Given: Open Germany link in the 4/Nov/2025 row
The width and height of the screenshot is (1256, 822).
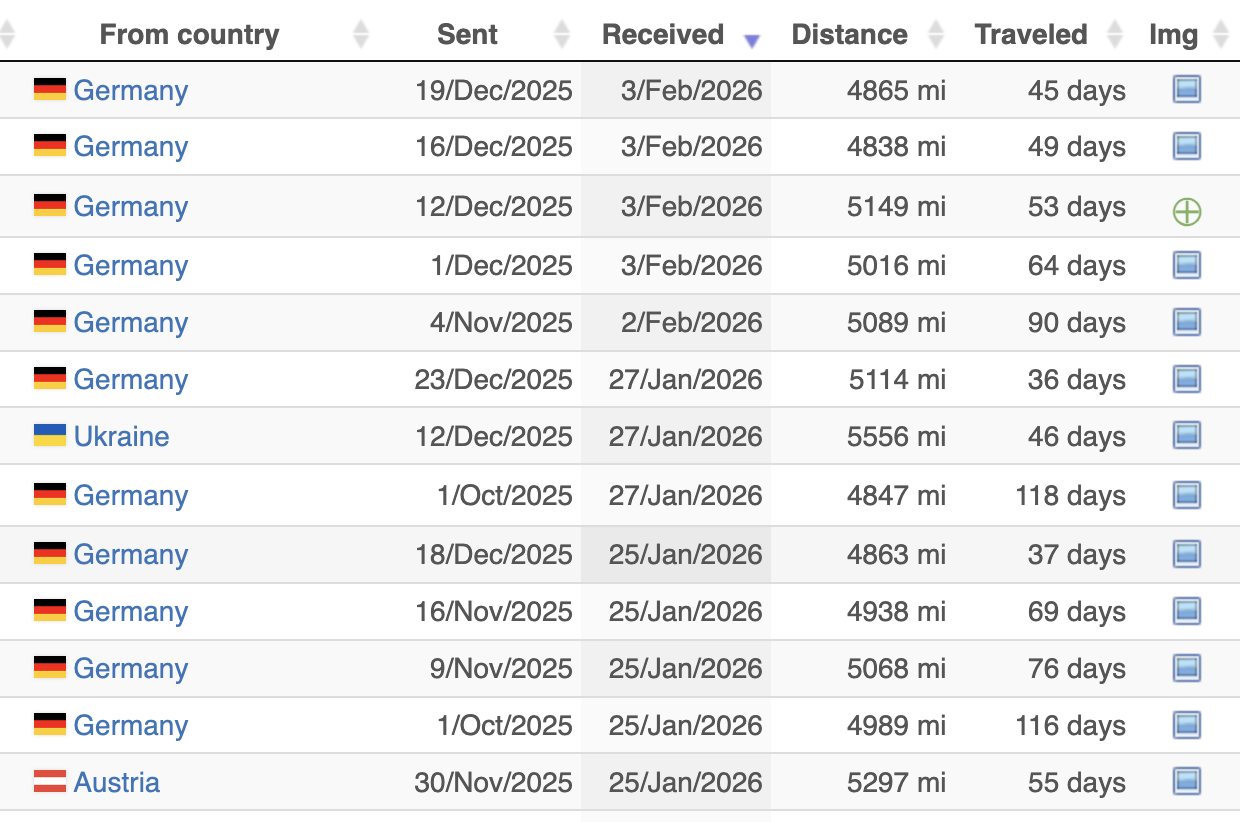Looking at the screenshot, I should pos(130,323).
